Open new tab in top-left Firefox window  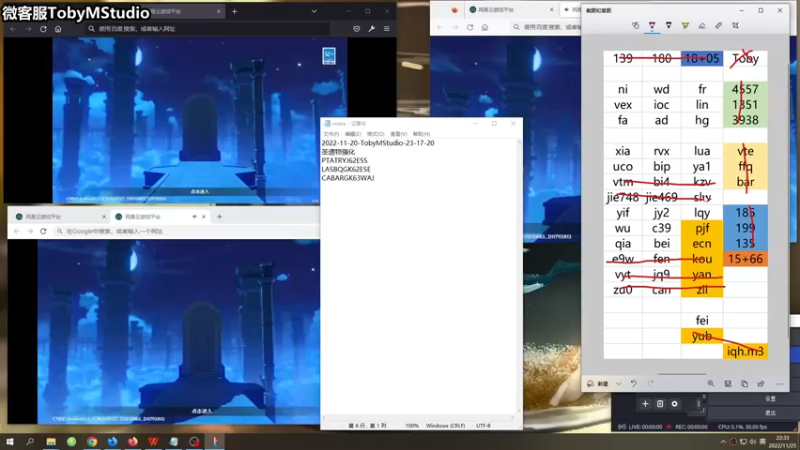coord(235,11)
